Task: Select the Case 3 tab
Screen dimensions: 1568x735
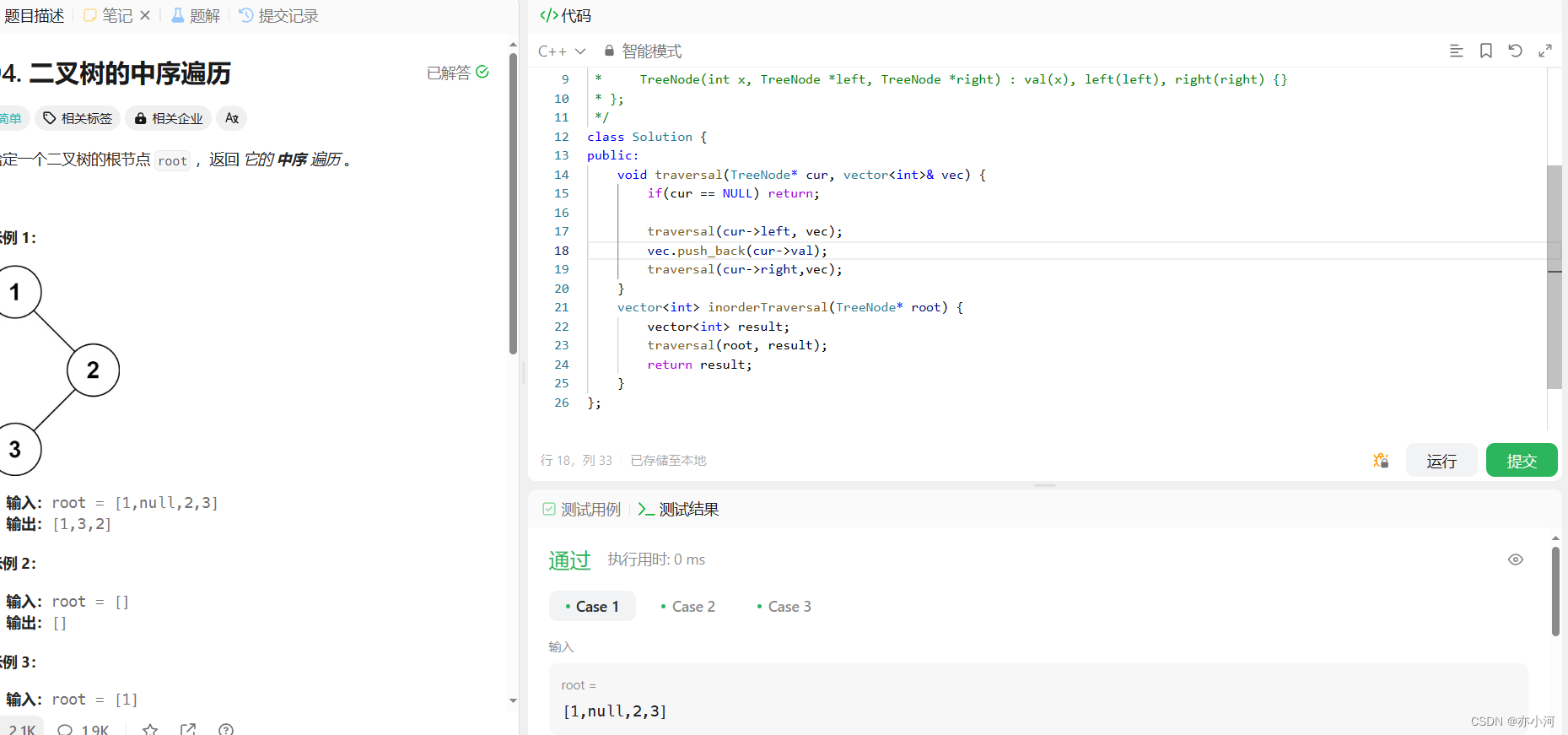Action: click(784, 607)
